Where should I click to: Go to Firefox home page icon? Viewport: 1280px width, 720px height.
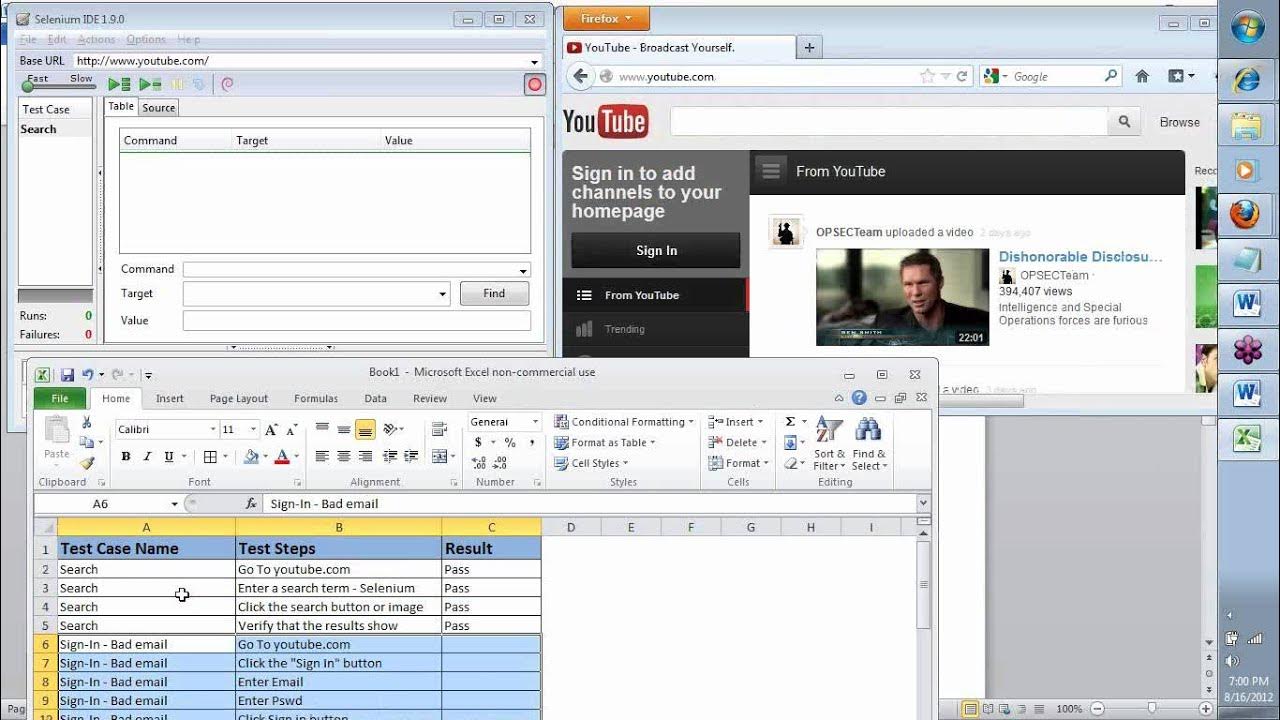point(1142,76)
